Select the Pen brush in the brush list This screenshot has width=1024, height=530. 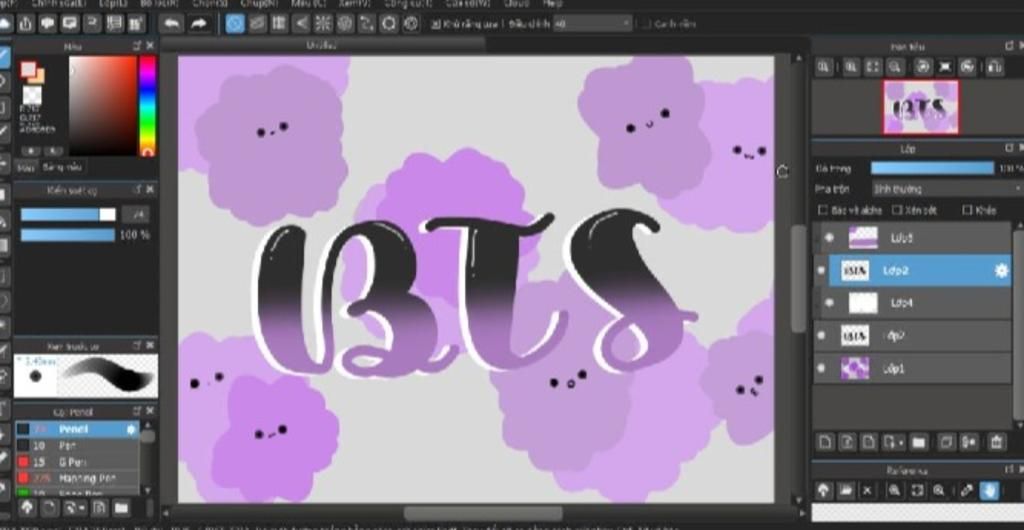[x=77, y=445]
